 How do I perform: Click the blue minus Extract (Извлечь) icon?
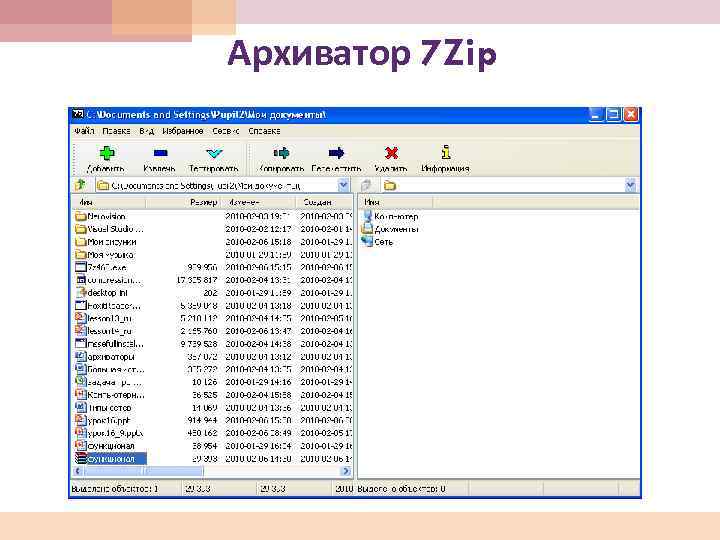(x=160, y=153)
